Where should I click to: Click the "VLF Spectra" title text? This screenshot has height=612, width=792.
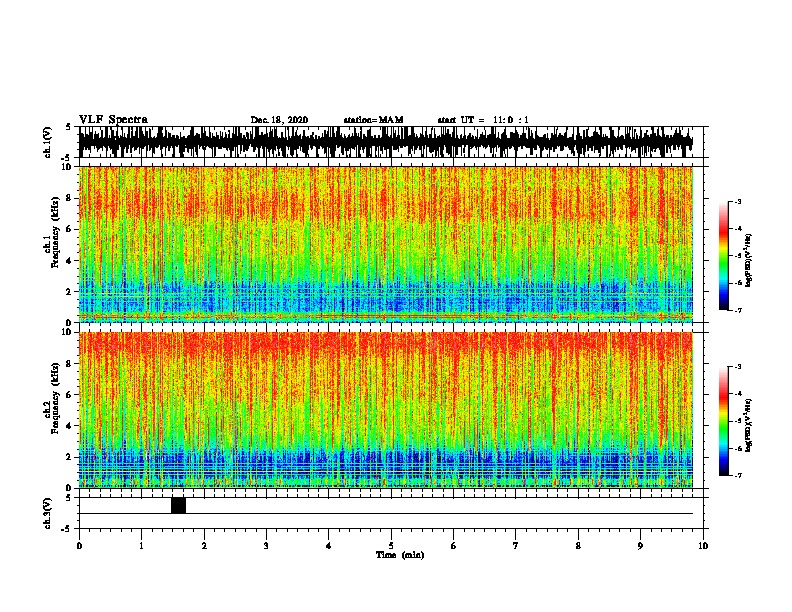click(113, 120)
